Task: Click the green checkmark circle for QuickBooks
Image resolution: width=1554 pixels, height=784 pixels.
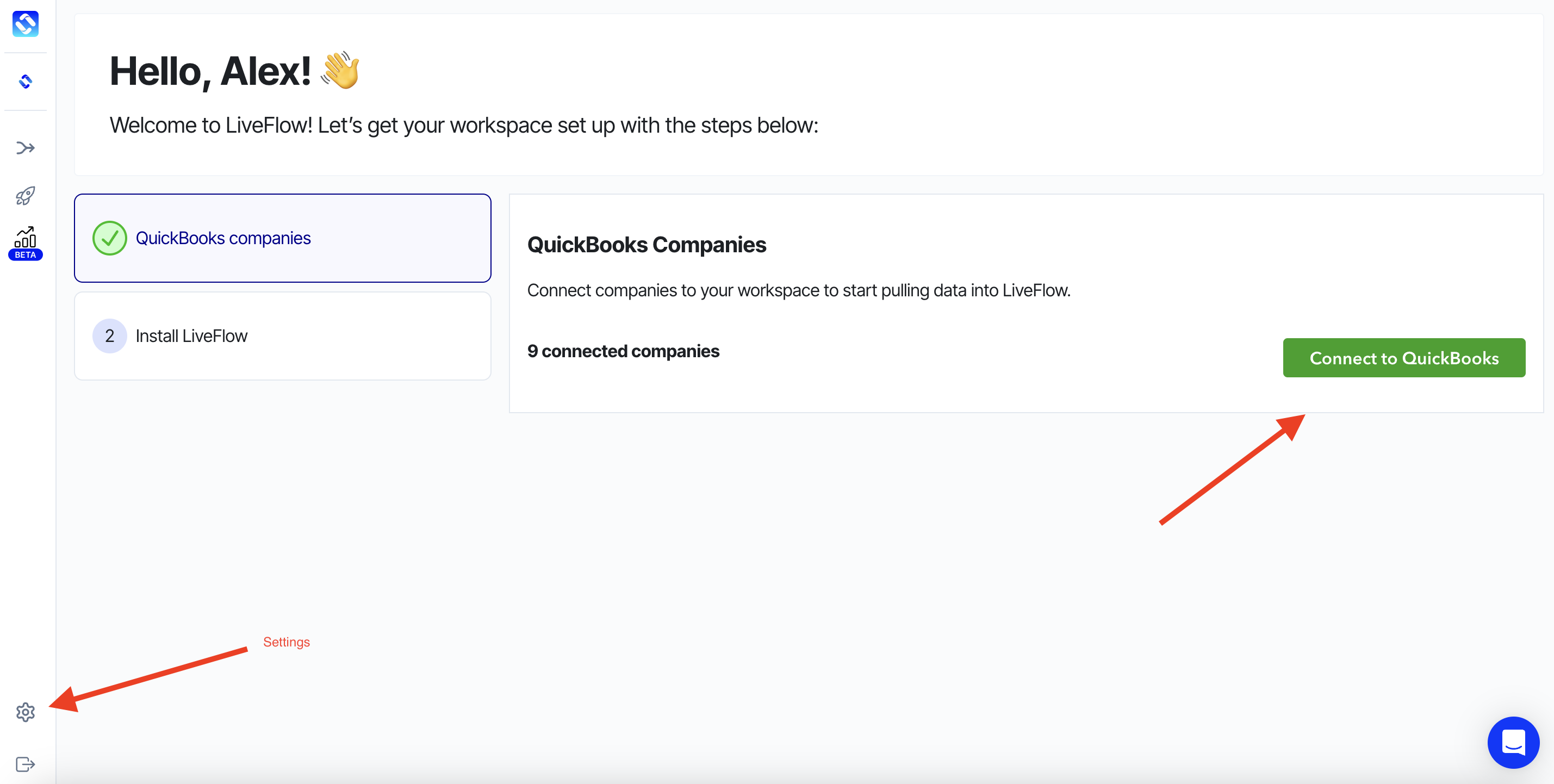Action: 109,238
